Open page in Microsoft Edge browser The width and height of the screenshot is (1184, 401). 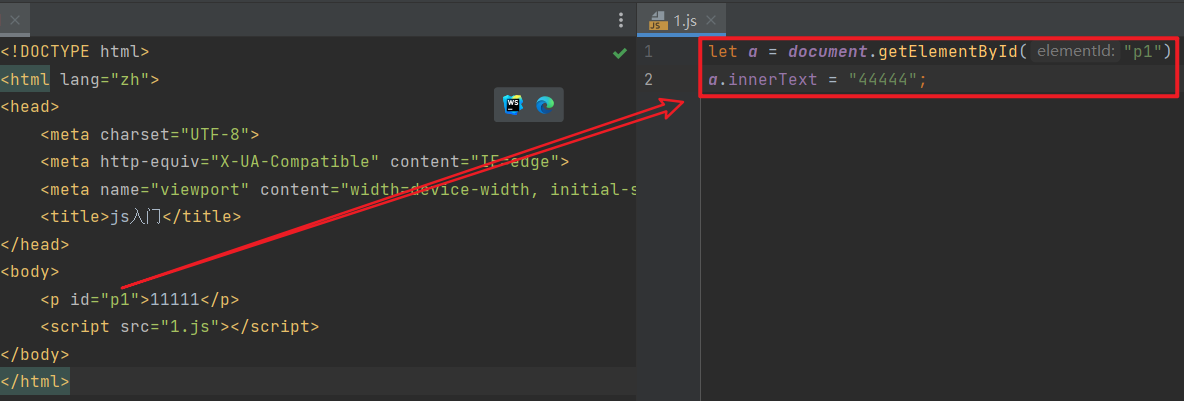click(545, 105)
